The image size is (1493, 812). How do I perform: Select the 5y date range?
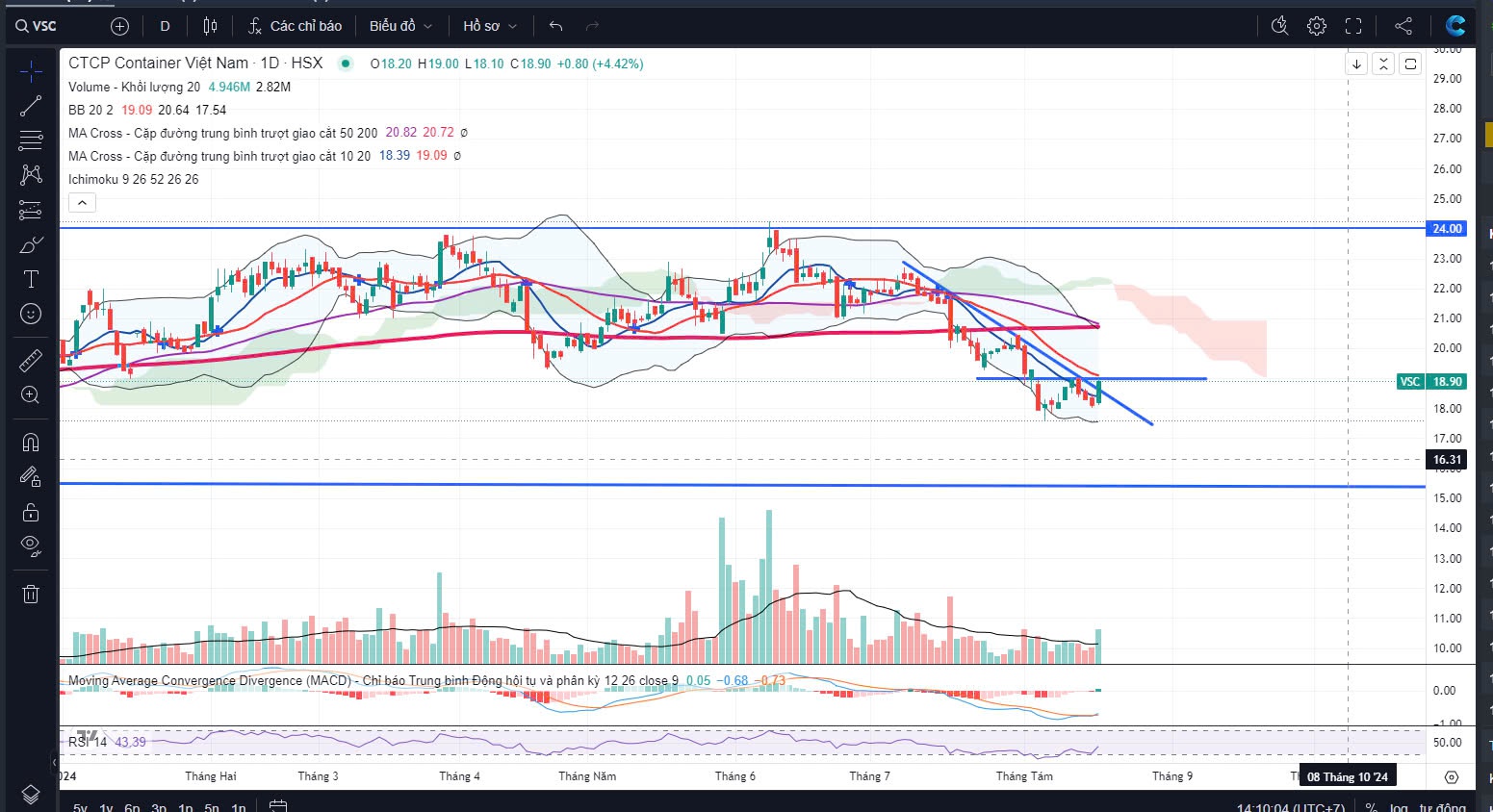click(x=80, y=806)
